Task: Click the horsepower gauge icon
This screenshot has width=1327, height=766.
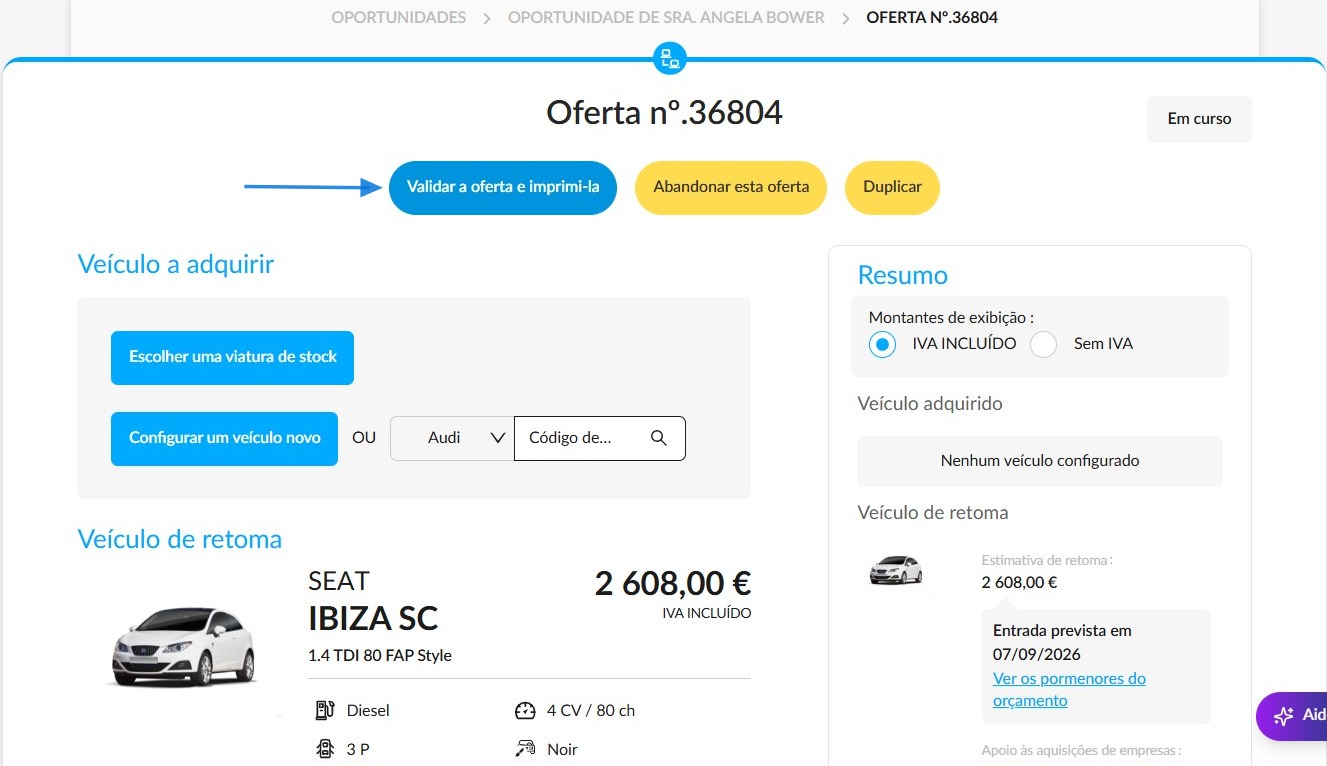Action: click(x=526, y=710)
